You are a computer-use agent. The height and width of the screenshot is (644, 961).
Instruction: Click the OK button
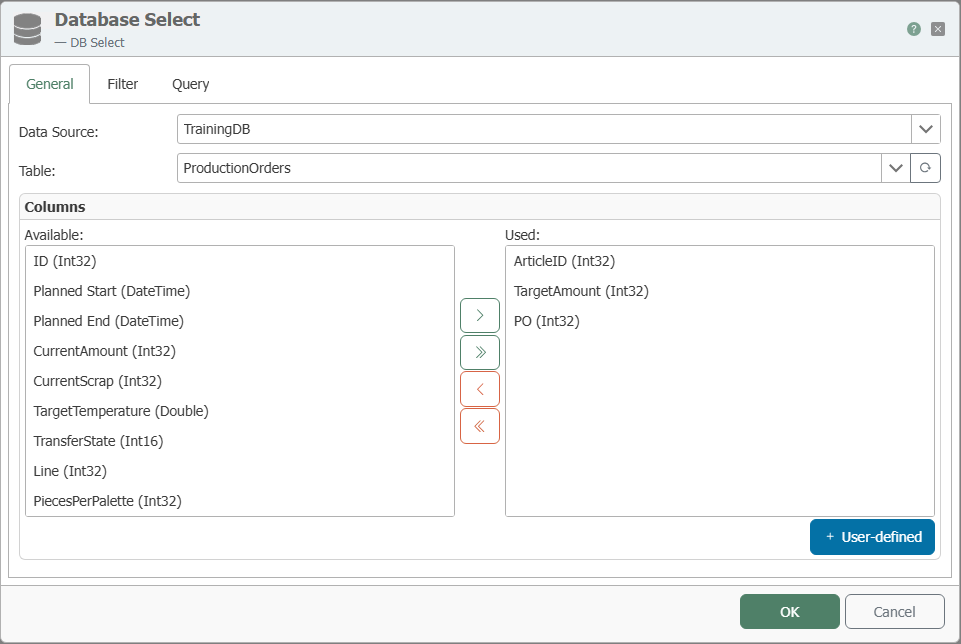(x=789, y=612)
